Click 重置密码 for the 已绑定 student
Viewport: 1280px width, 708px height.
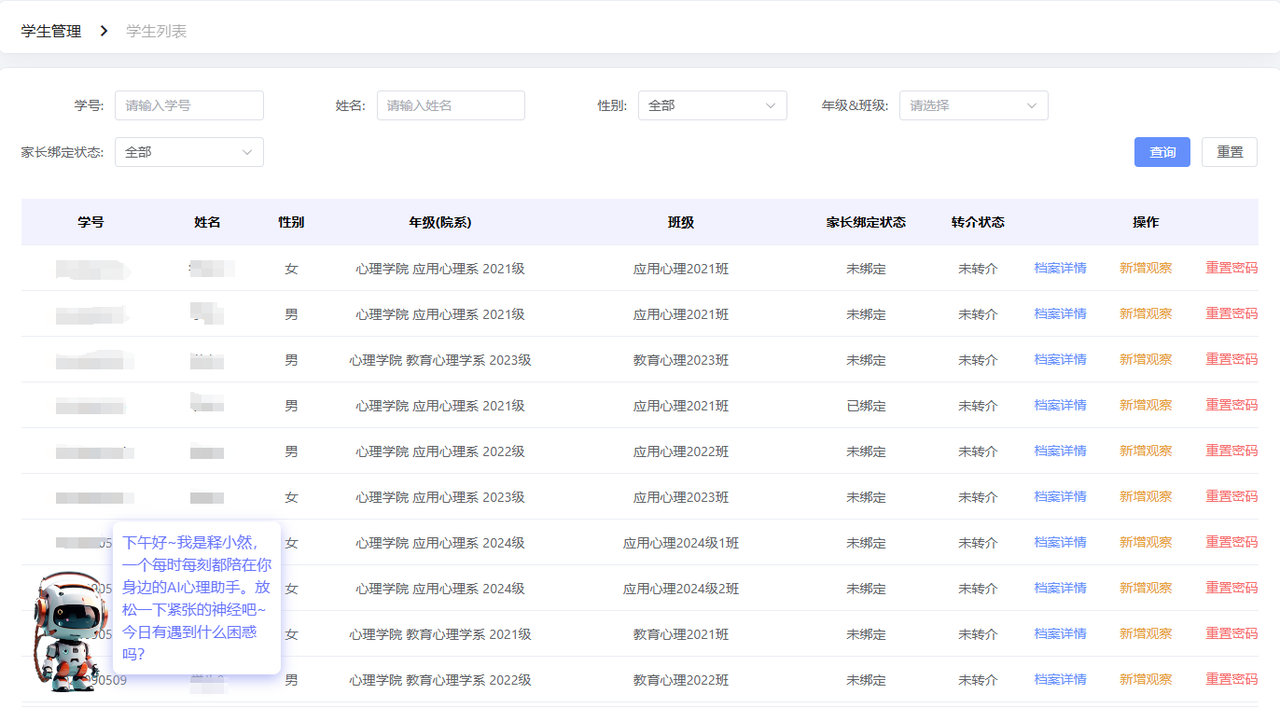point(1232,405)
